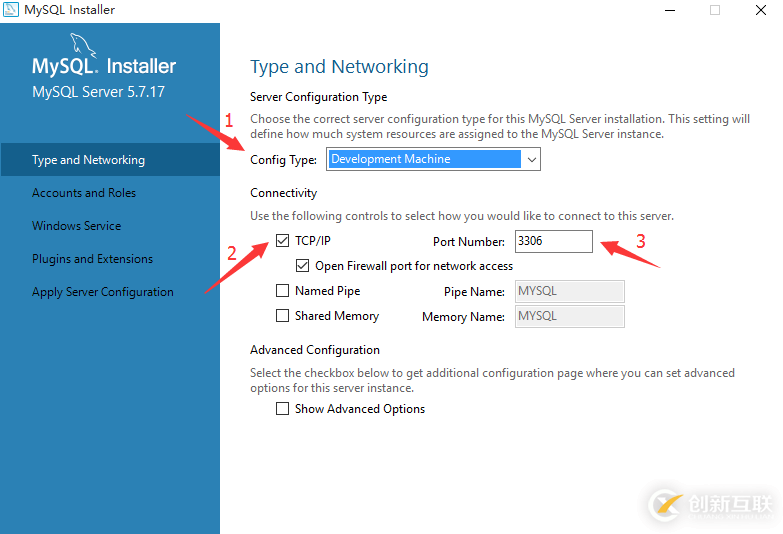Select Apply Server Configuration step
Viewport: 783px width, 534px height.
click(103, 292)
